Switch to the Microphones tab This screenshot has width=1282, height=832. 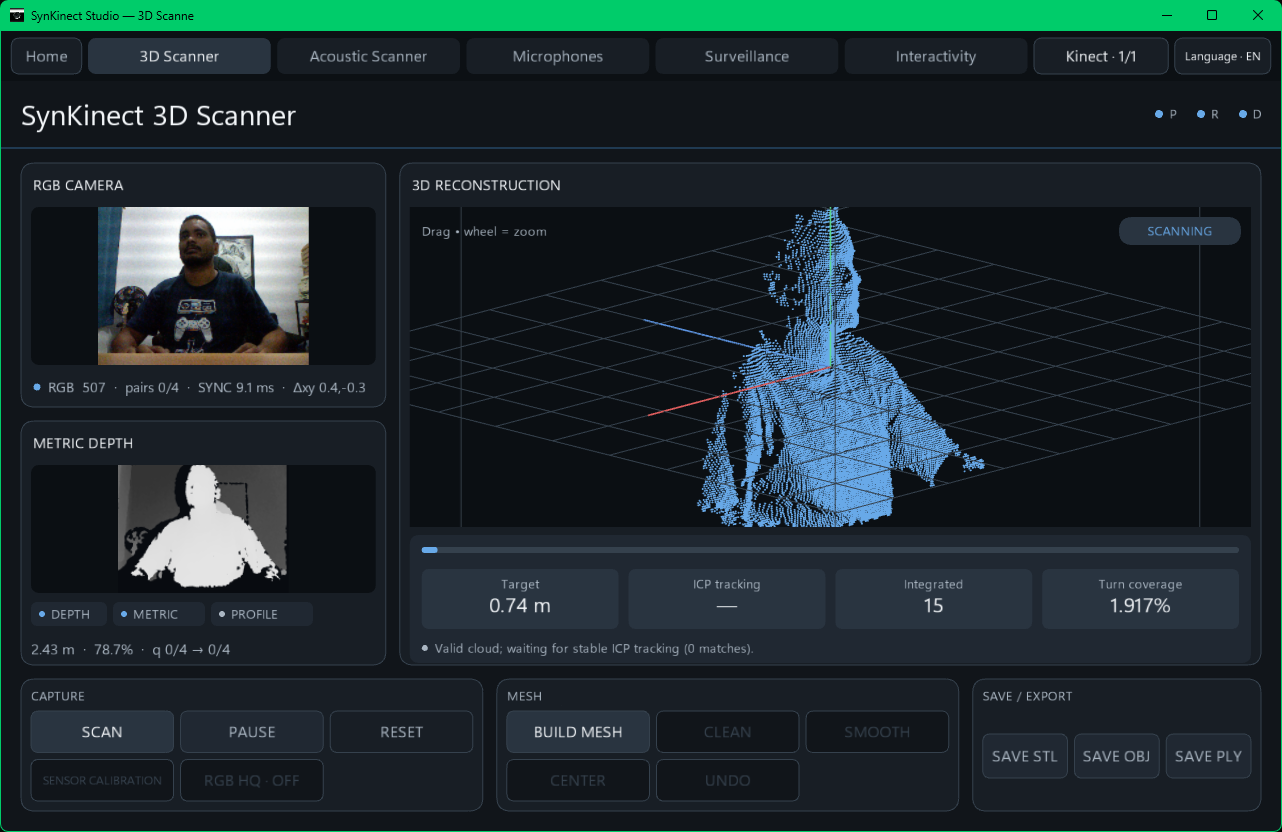coord(557,56)
